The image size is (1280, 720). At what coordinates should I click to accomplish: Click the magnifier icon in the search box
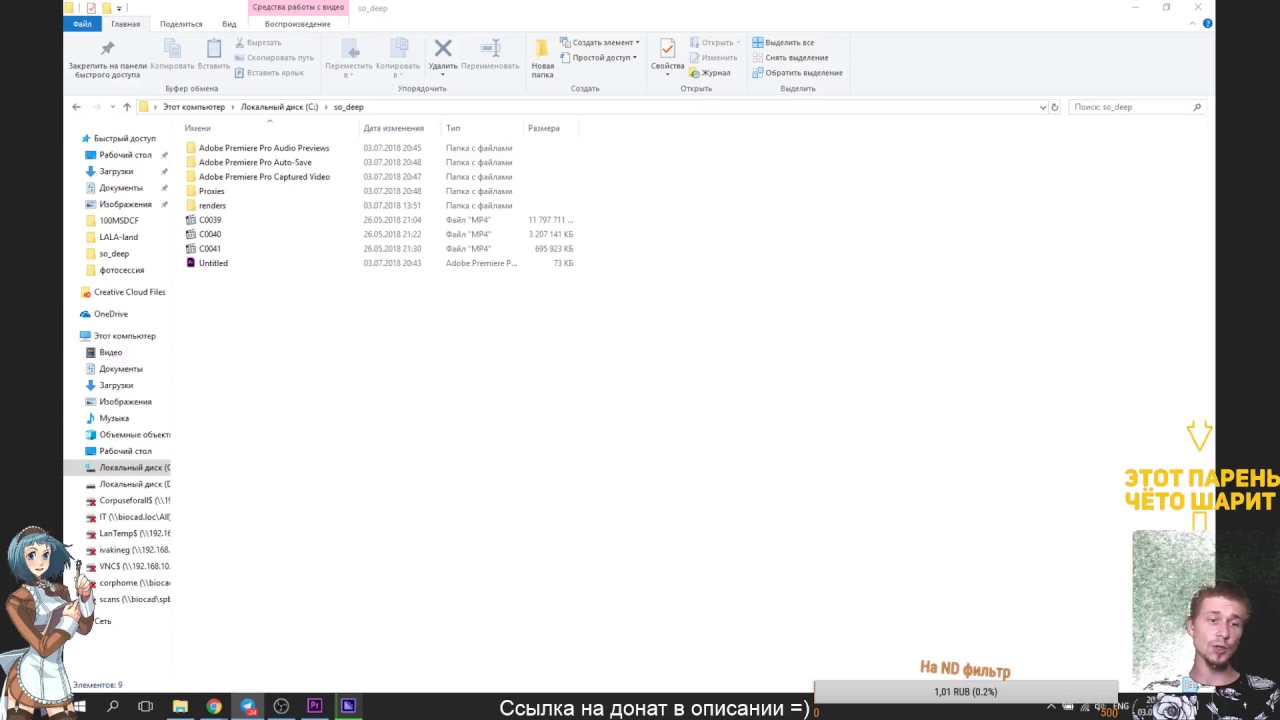click(1197, 107)
